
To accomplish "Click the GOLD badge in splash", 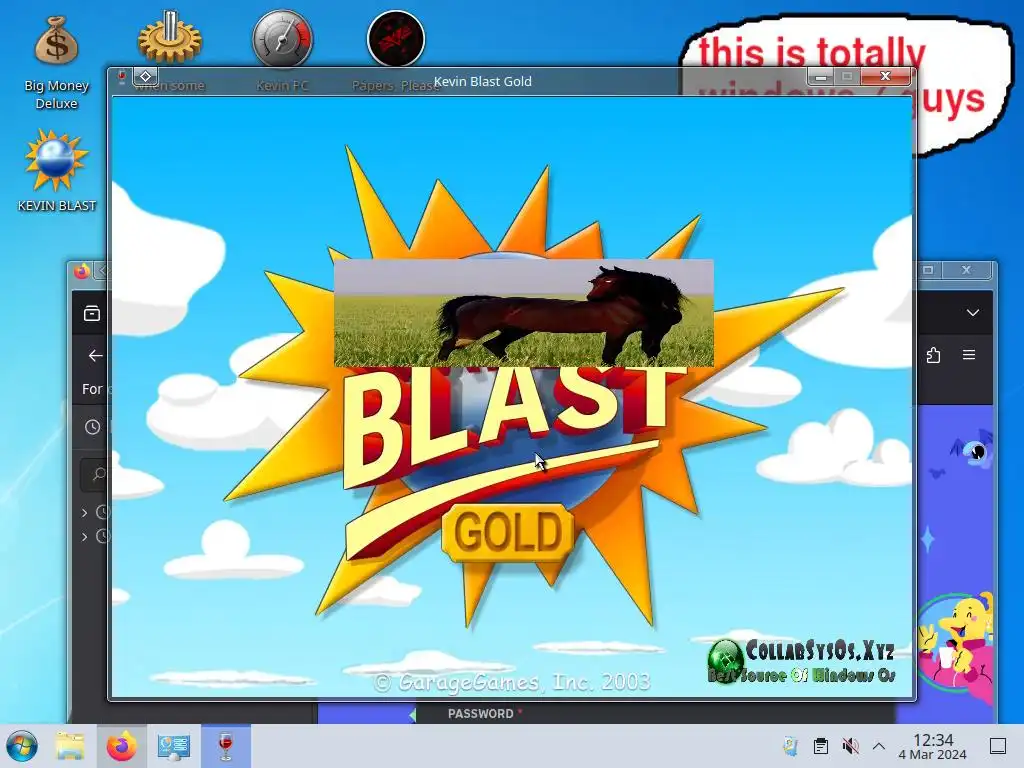I will coord(508,532).
